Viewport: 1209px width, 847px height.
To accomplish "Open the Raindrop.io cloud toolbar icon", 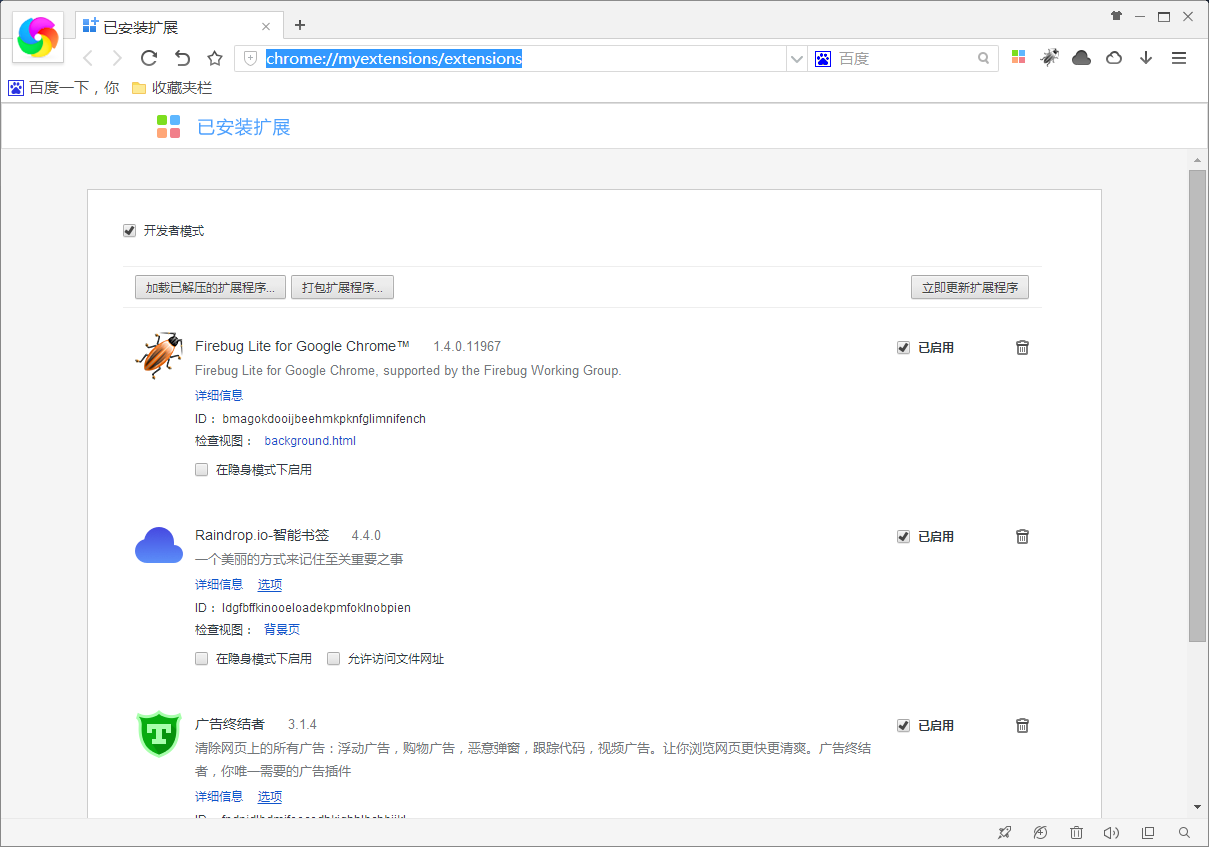I will point(1081,58).
